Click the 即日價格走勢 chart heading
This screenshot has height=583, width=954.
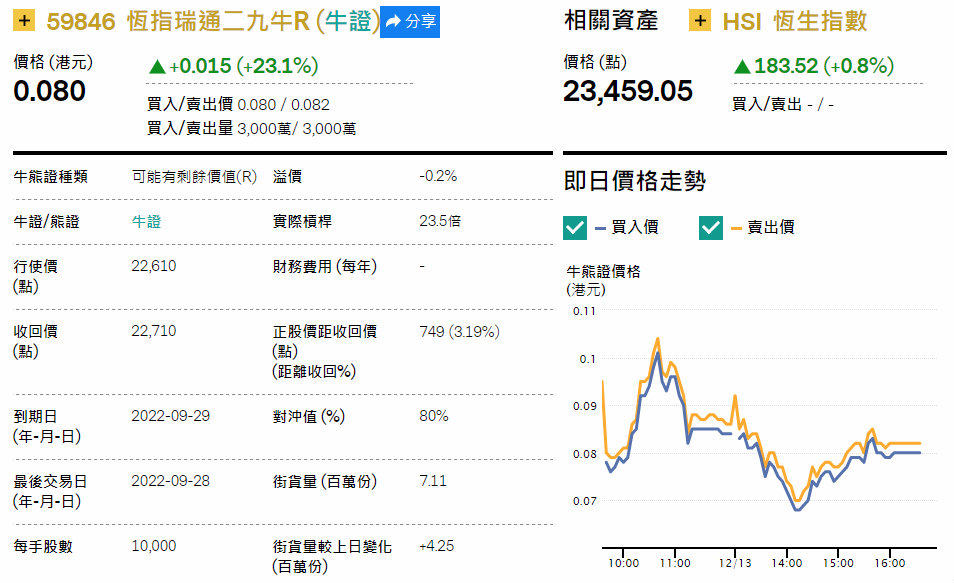click(x=635, y=181)
